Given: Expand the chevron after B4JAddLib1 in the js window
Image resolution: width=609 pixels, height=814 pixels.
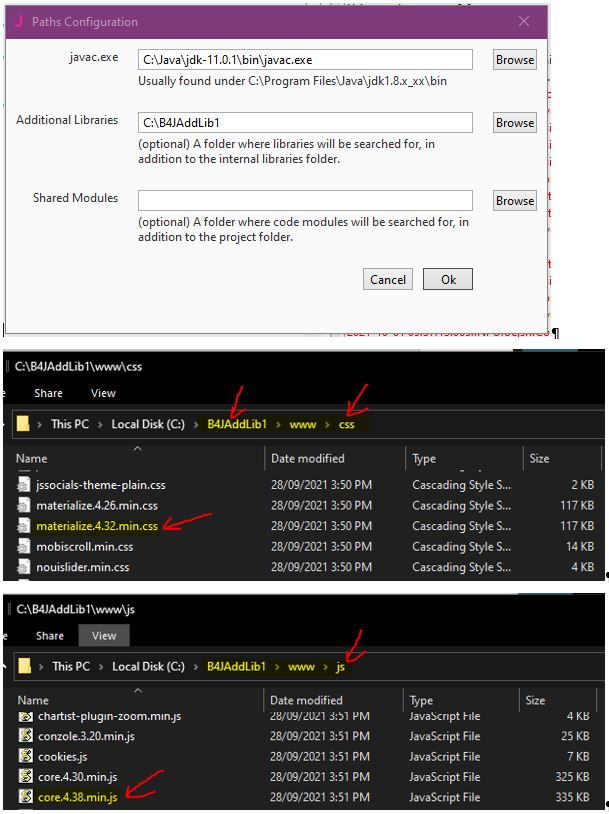Looking at the screenshot, I should click(x=278, y=667).
